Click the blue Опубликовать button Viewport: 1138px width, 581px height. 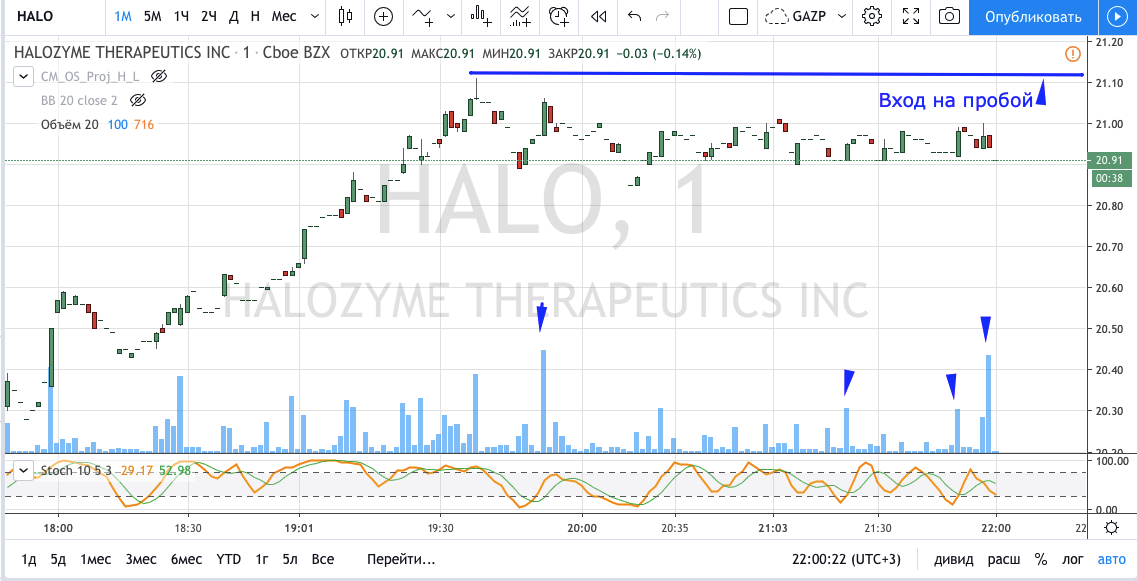coord(1033,16)
